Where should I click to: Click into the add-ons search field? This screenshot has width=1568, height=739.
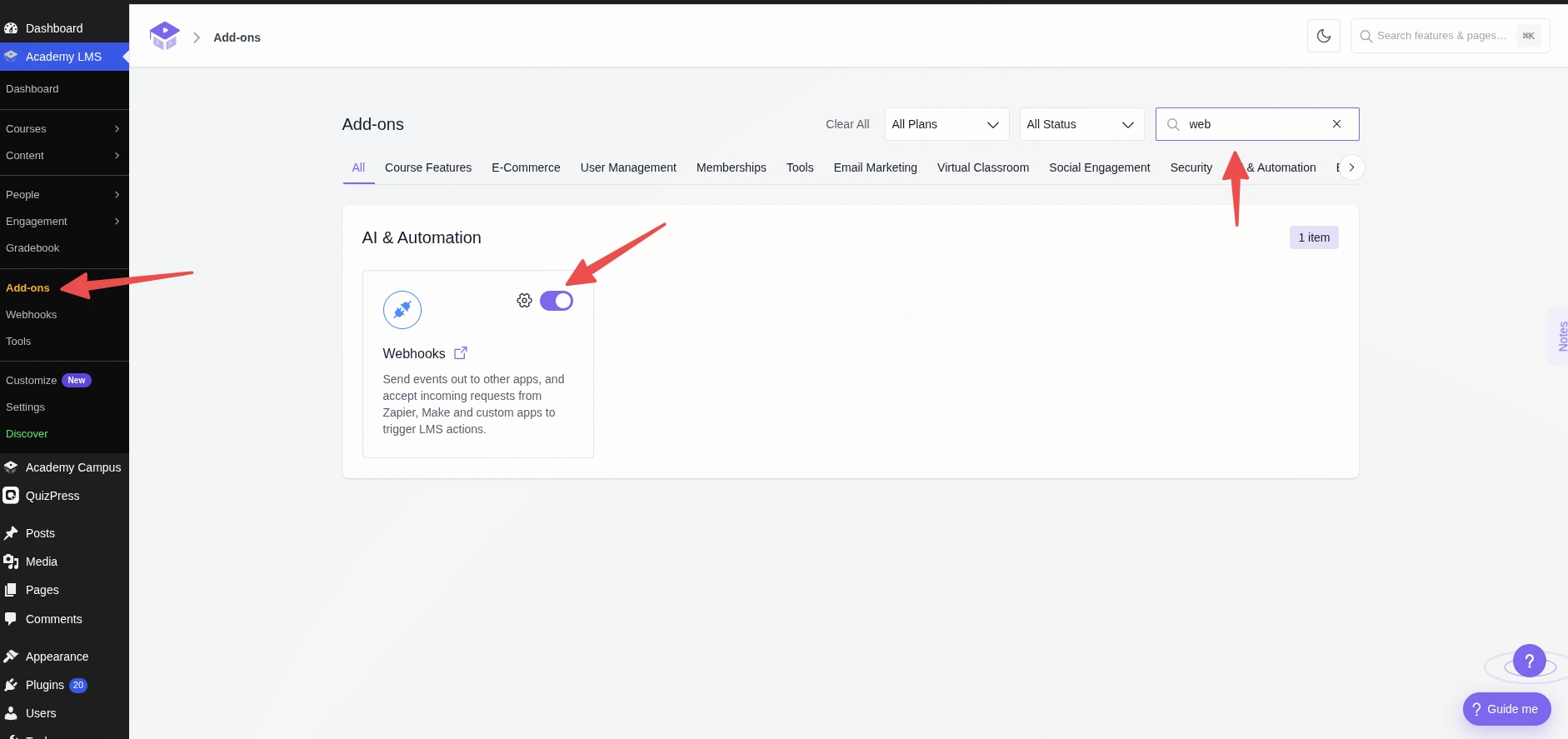tap(1256, 124)
